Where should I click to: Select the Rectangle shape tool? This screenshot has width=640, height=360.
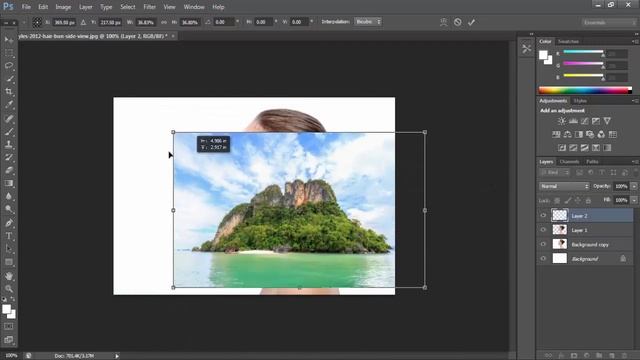(x=9, y=262)
